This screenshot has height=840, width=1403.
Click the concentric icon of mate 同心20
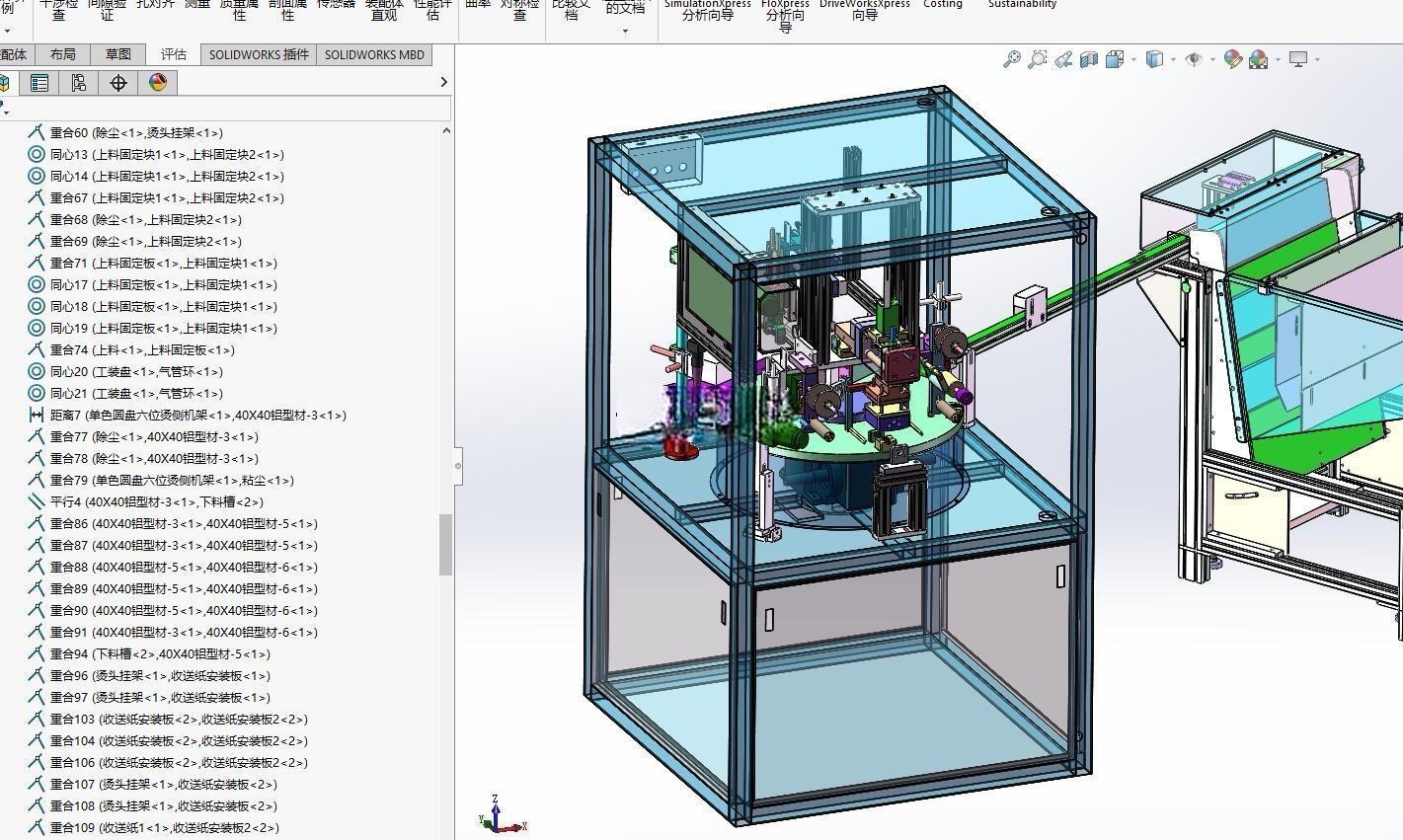pos(37,371)
